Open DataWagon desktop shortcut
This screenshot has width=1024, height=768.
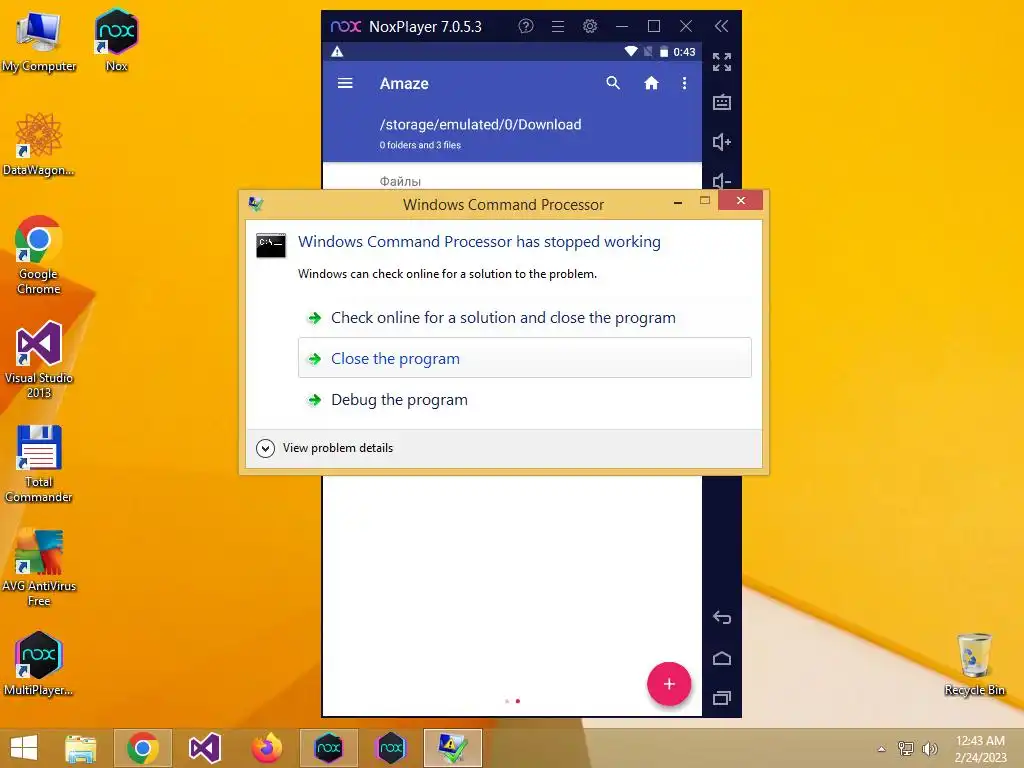pyautogui.click(x=39, y=144)
